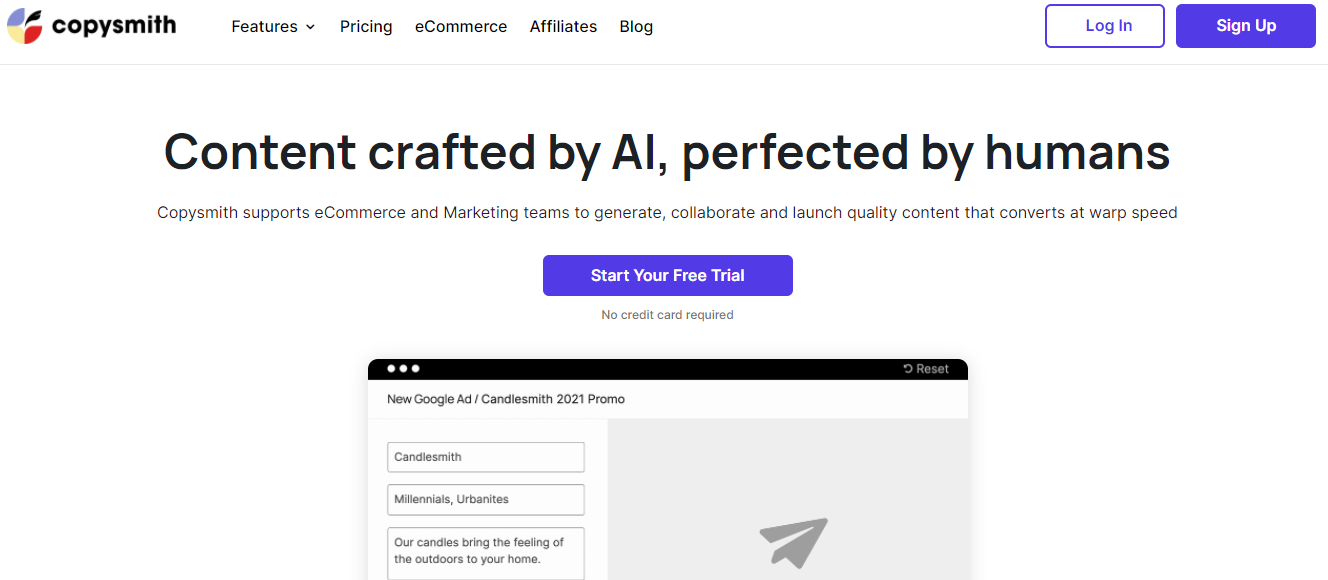
Task: Select the Millennials, Urbanites input field
Action: pos(485,499)
